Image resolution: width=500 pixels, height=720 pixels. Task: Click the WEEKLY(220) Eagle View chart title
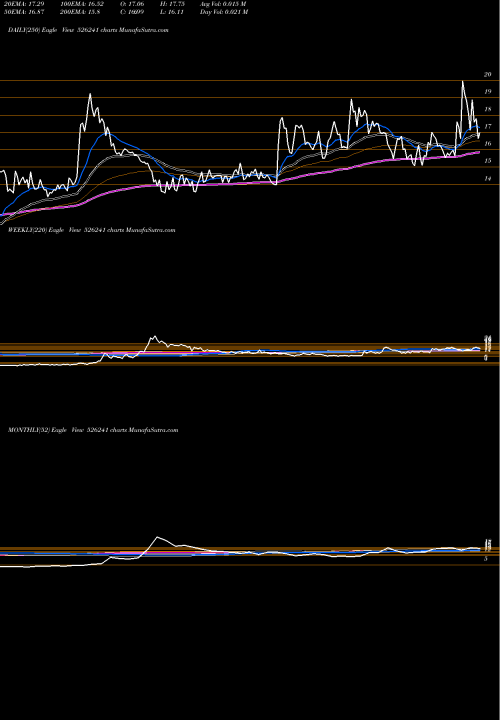(91, 230)
